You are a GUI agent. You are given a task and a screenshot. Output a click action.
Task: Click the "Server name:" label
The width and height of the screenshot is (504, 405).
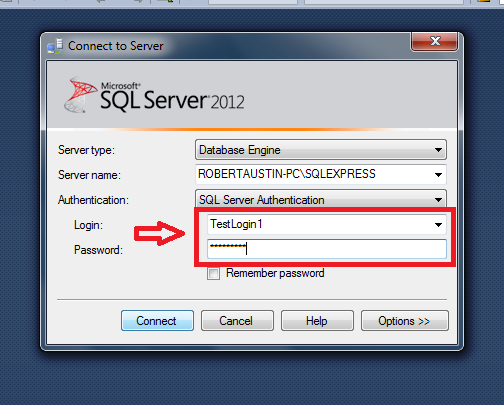click(89, 175)
